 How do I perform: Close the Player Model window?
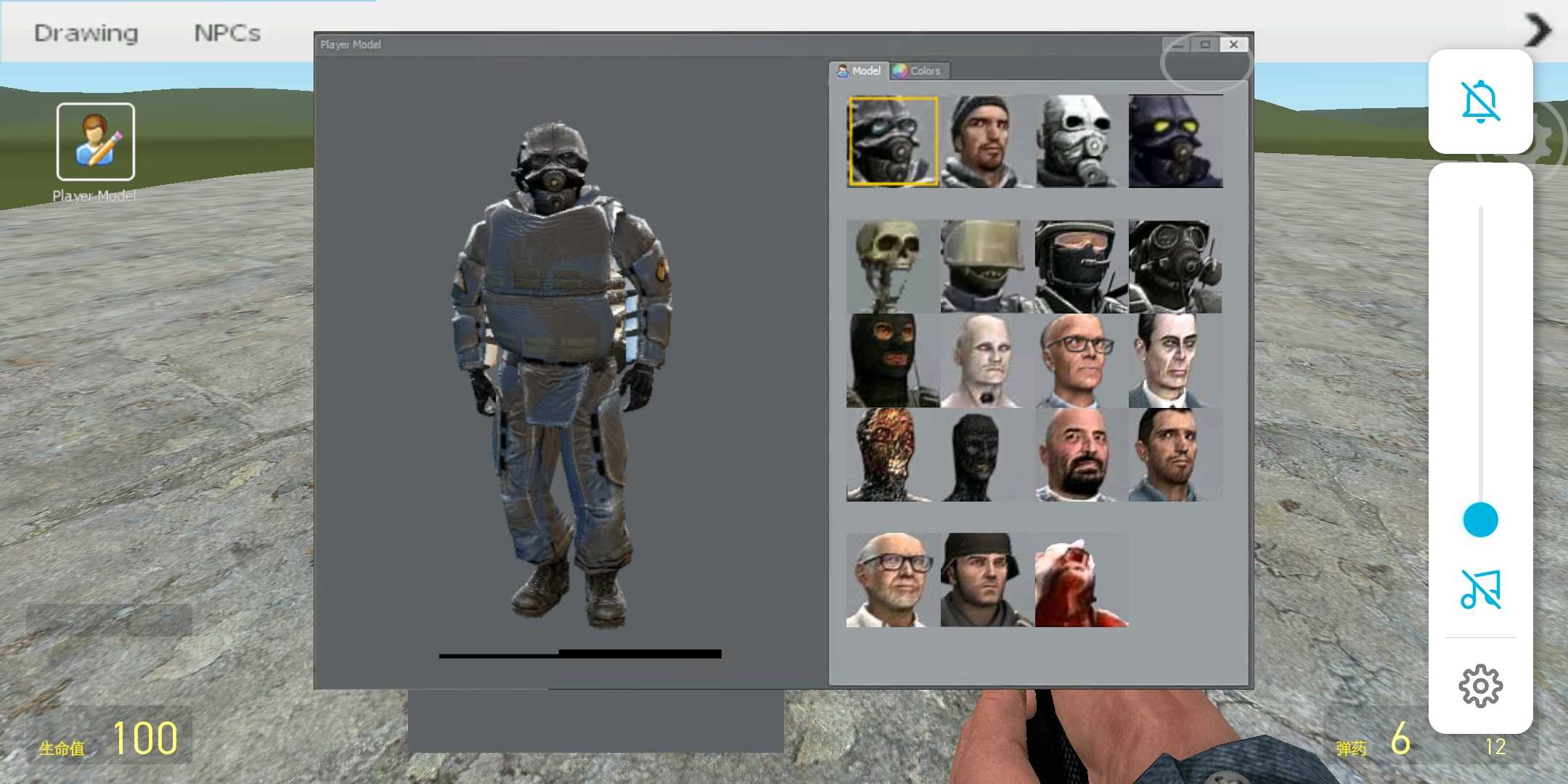[1233, 44]
